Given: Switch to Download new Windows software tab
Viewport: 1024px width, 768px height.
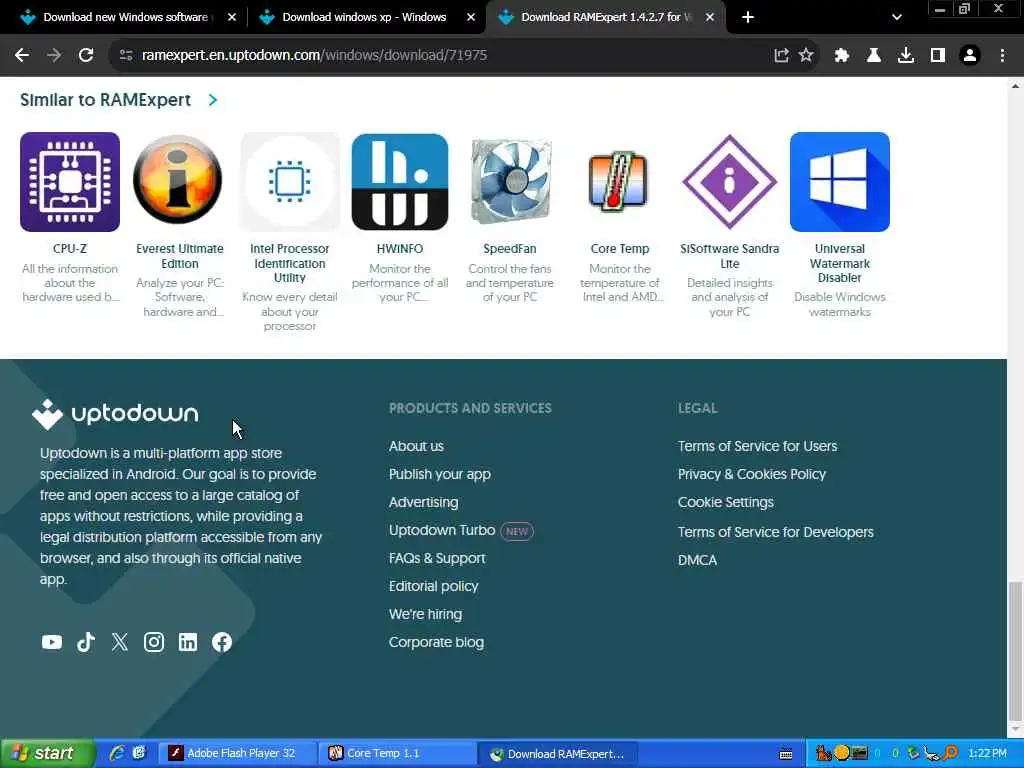Looking at the screenshot, I should [125, 17].
